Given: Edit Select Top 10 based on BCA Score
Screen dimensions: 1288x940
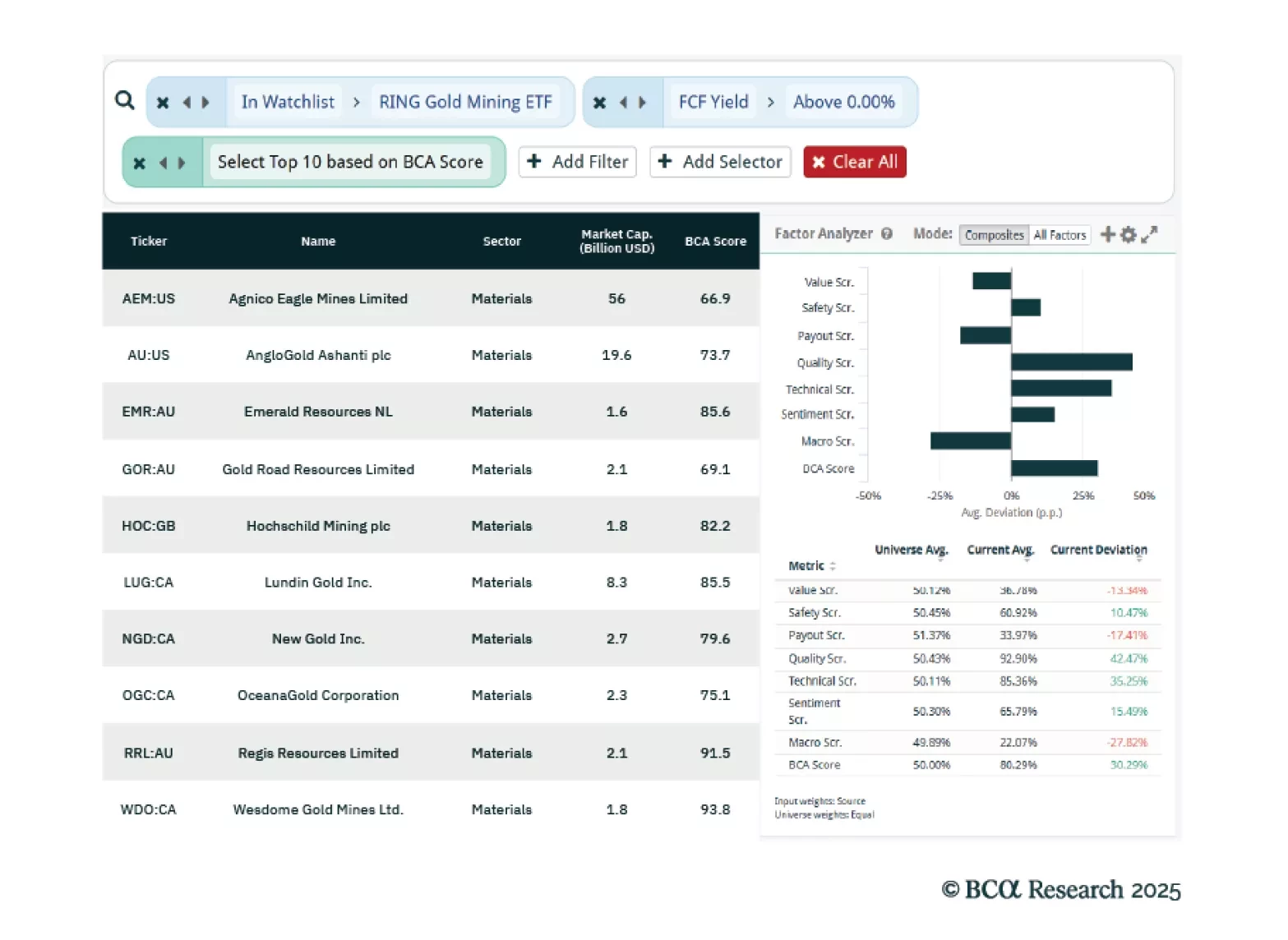Looking at the screenshot, I should pyautogui.click(x=350, y=163).
